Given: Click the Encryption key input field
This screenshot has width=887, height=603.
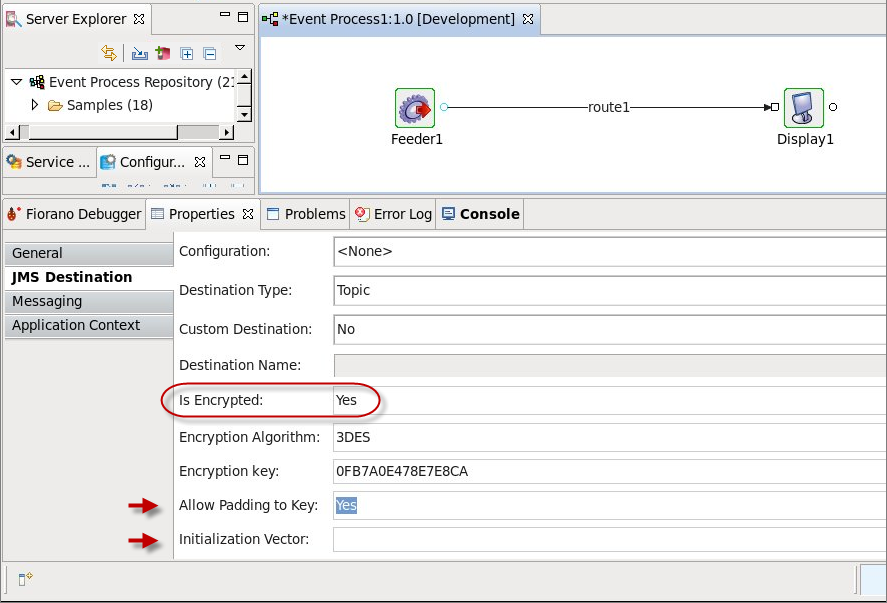Looking at the screenshot, I should [x=610, y=471].
